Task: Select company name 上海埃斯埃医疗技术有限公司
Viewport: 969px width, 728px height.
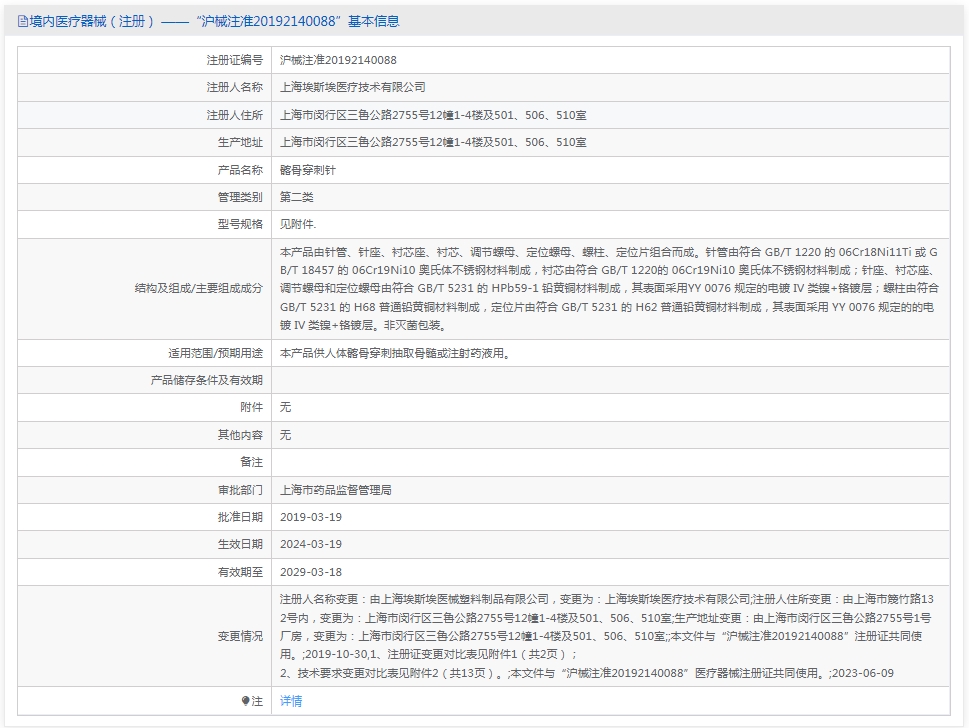Action: click(x=353, y=87)
